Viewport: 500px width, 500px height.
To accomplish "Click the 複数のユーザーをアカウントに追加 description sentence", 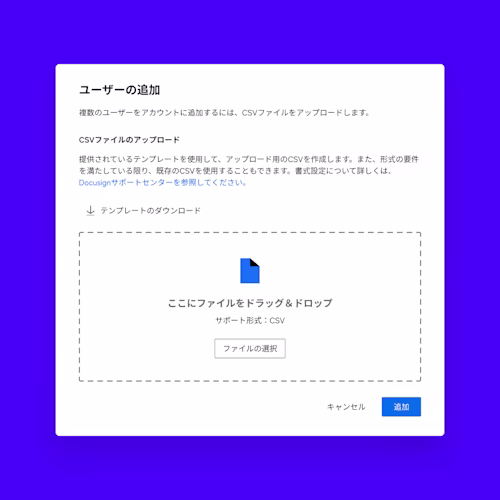I will click(224, 113).
